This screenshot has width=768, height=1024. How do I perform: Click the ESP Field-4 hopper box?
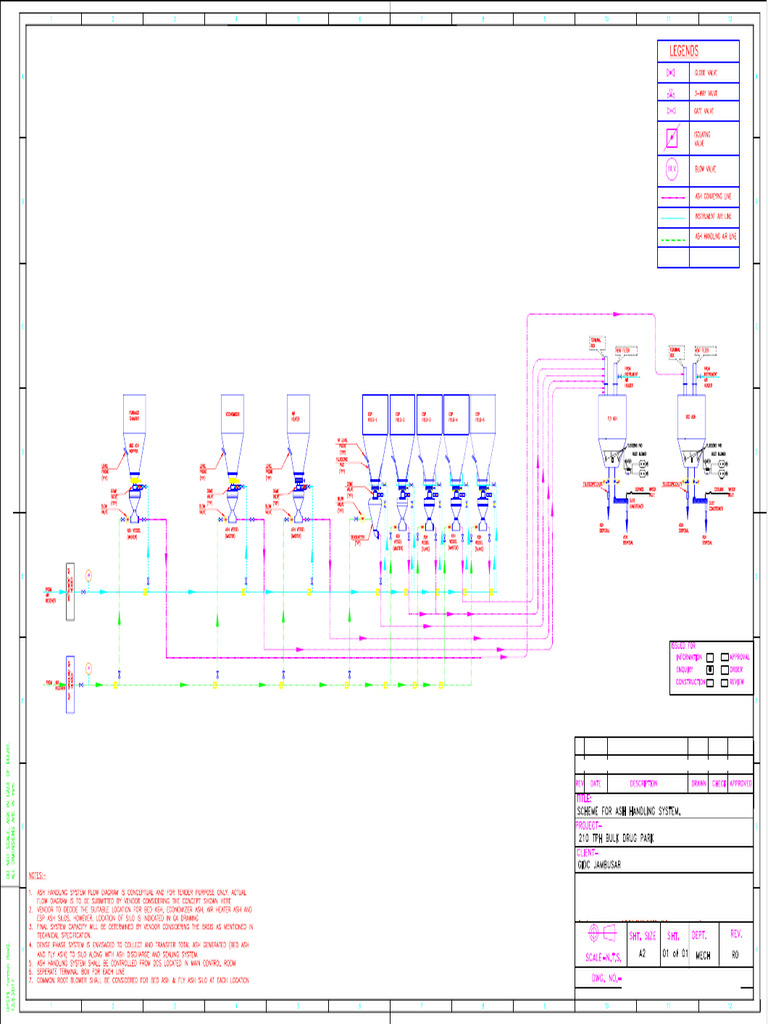tap(456, 414)
